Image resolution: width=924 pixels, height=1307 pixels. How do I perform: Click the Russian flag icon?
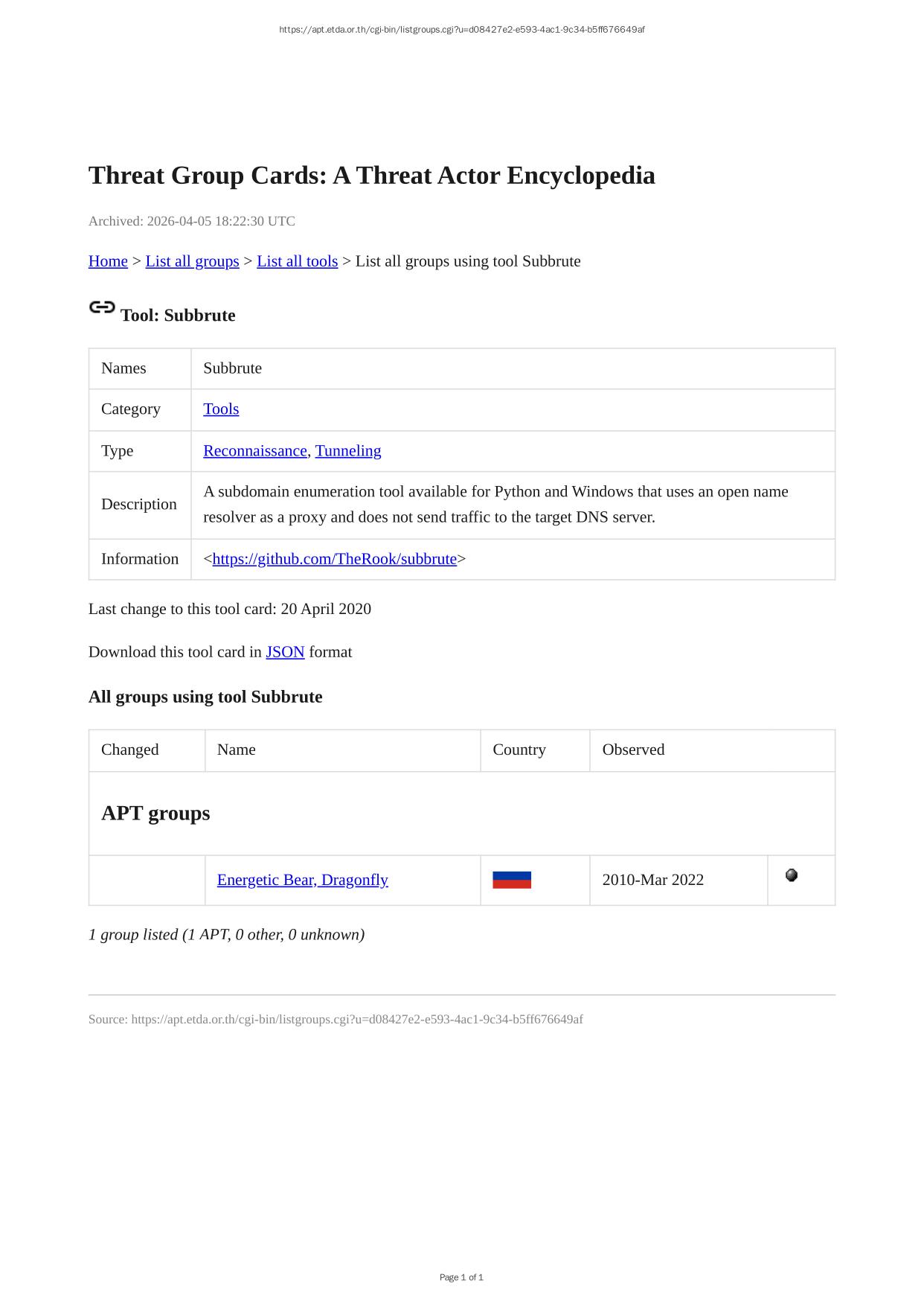[x=512, y=880]
